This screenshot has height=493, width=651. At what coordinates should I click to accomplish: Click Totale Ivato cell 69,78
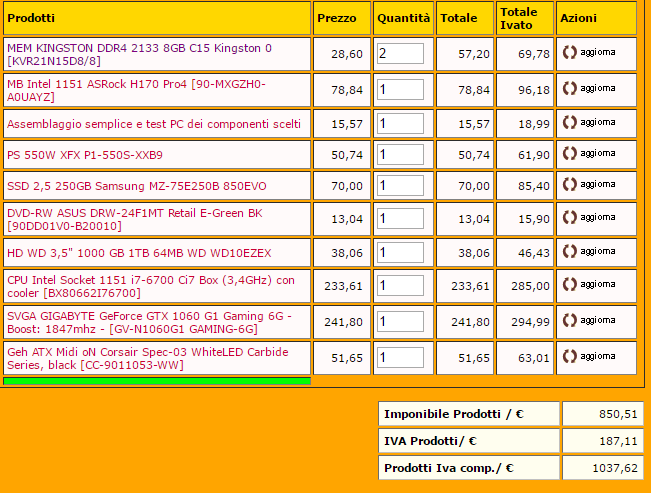pyautogui.click(x=525, y=54)
